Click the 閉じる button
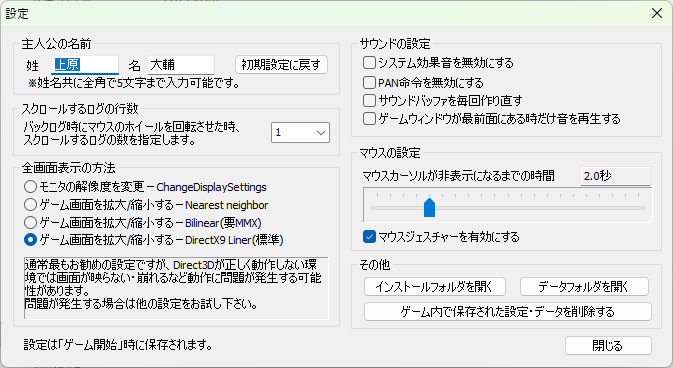 (608, 345)
